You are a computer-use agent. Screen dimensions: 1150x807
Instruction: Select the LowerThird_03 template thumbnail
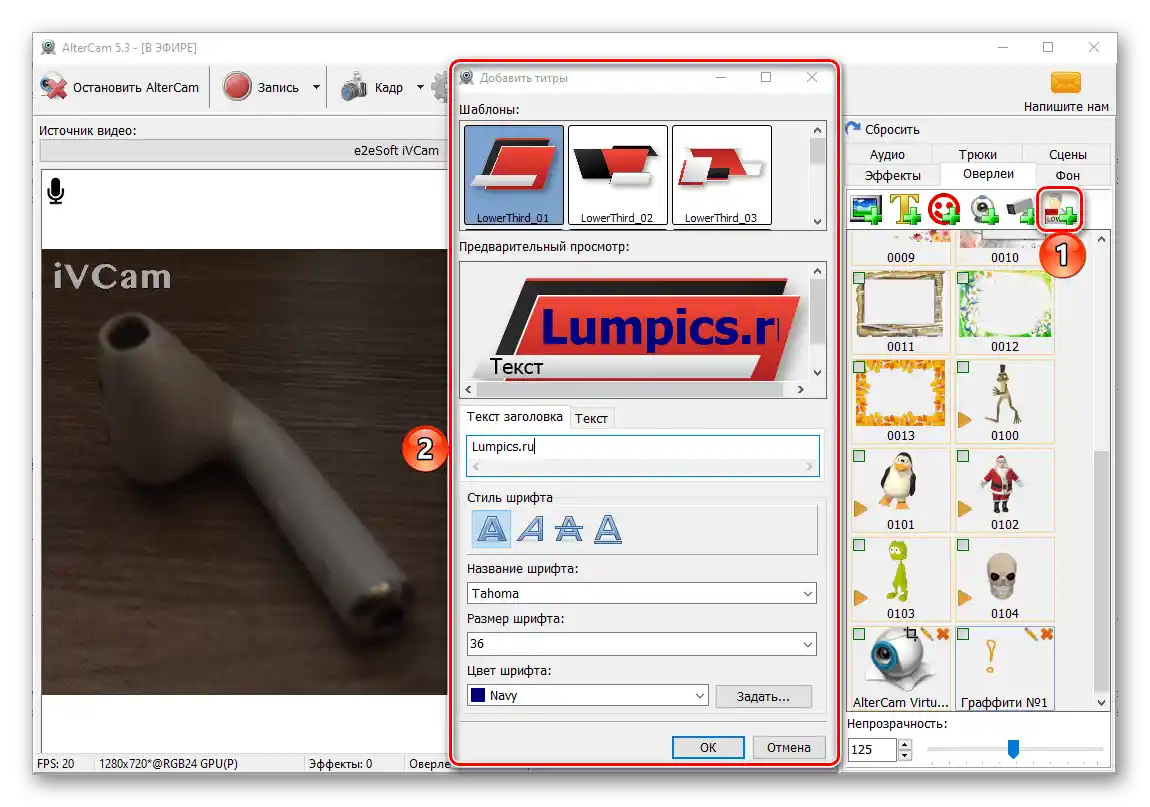click(722, 175)
